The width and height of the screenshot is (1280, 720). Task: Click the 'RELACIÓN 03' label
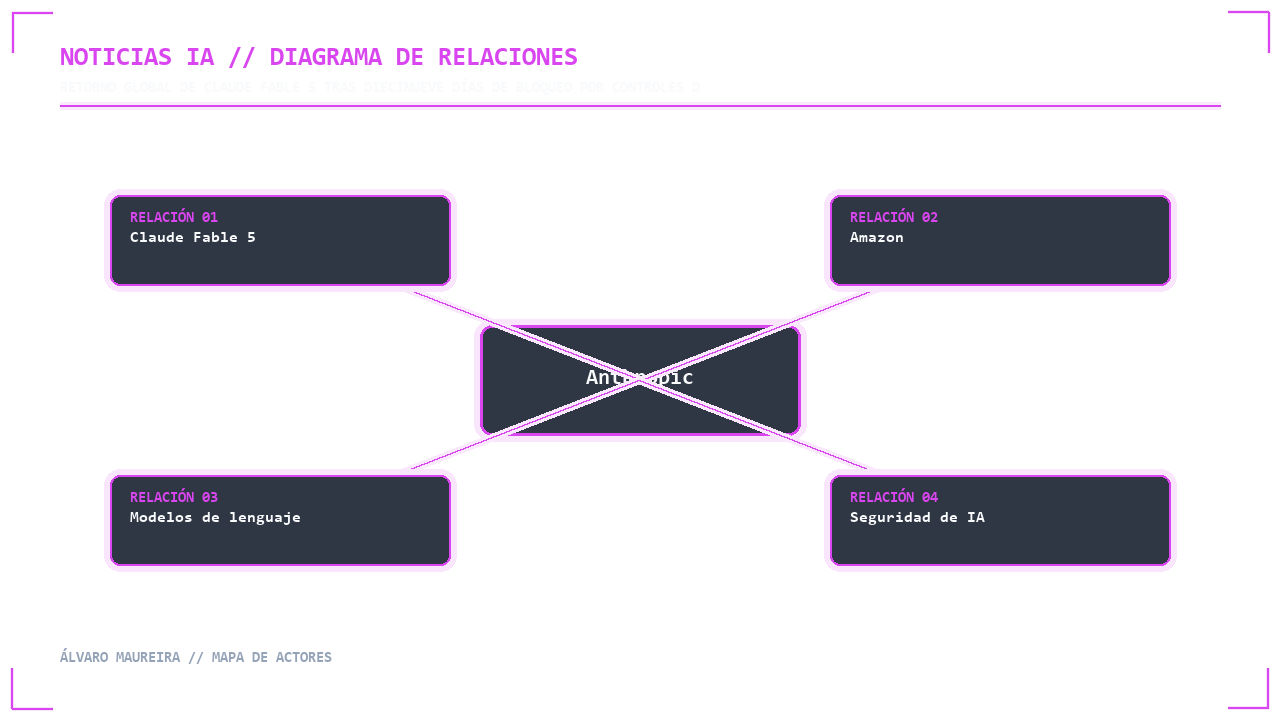pyautogui.click(x=174, y=497)
